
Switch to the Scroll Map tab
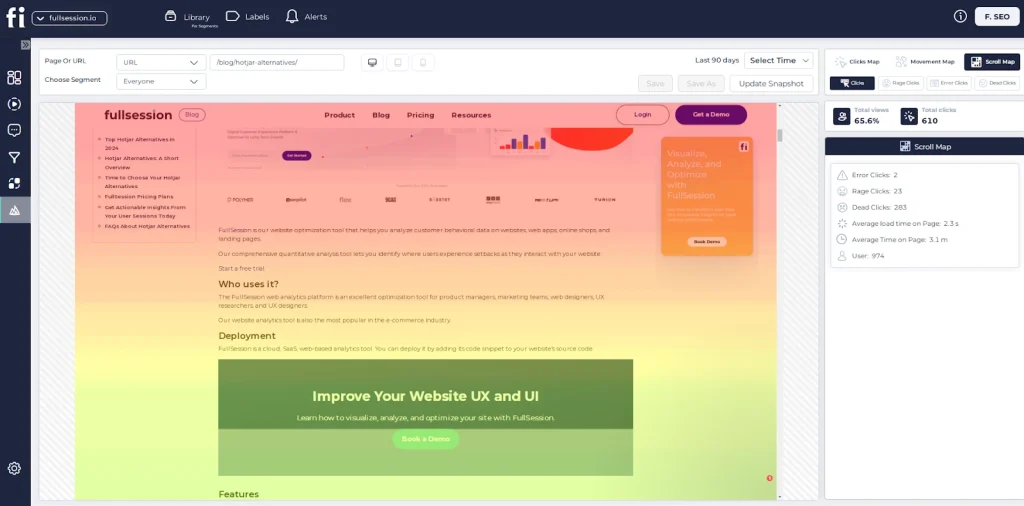[x=992, y=62]
